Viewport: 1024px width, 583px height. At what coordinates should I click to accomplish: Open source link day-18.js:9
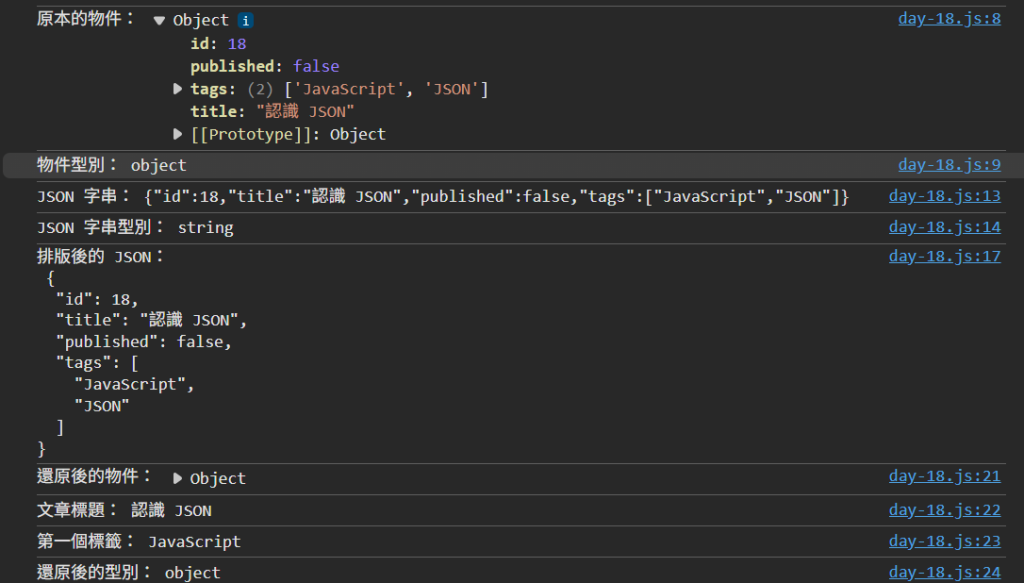949,165
